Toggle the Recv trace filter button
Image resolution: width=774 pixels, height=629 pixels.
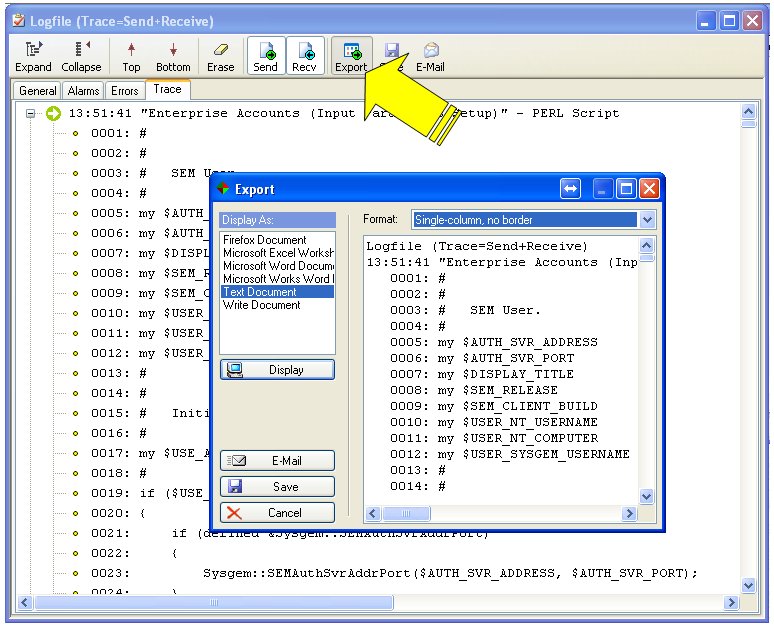point(304,56)
